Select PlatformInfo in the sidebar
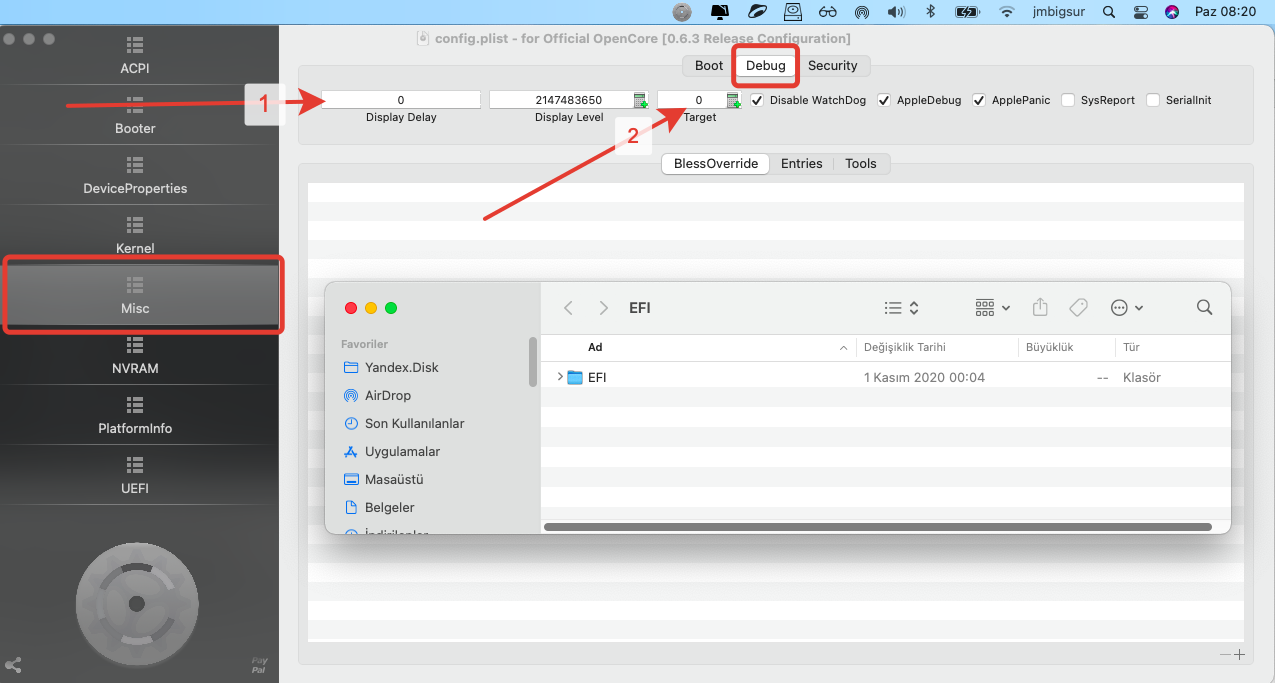This screenshot has height=683, width=1275. (x=135, y=417)
